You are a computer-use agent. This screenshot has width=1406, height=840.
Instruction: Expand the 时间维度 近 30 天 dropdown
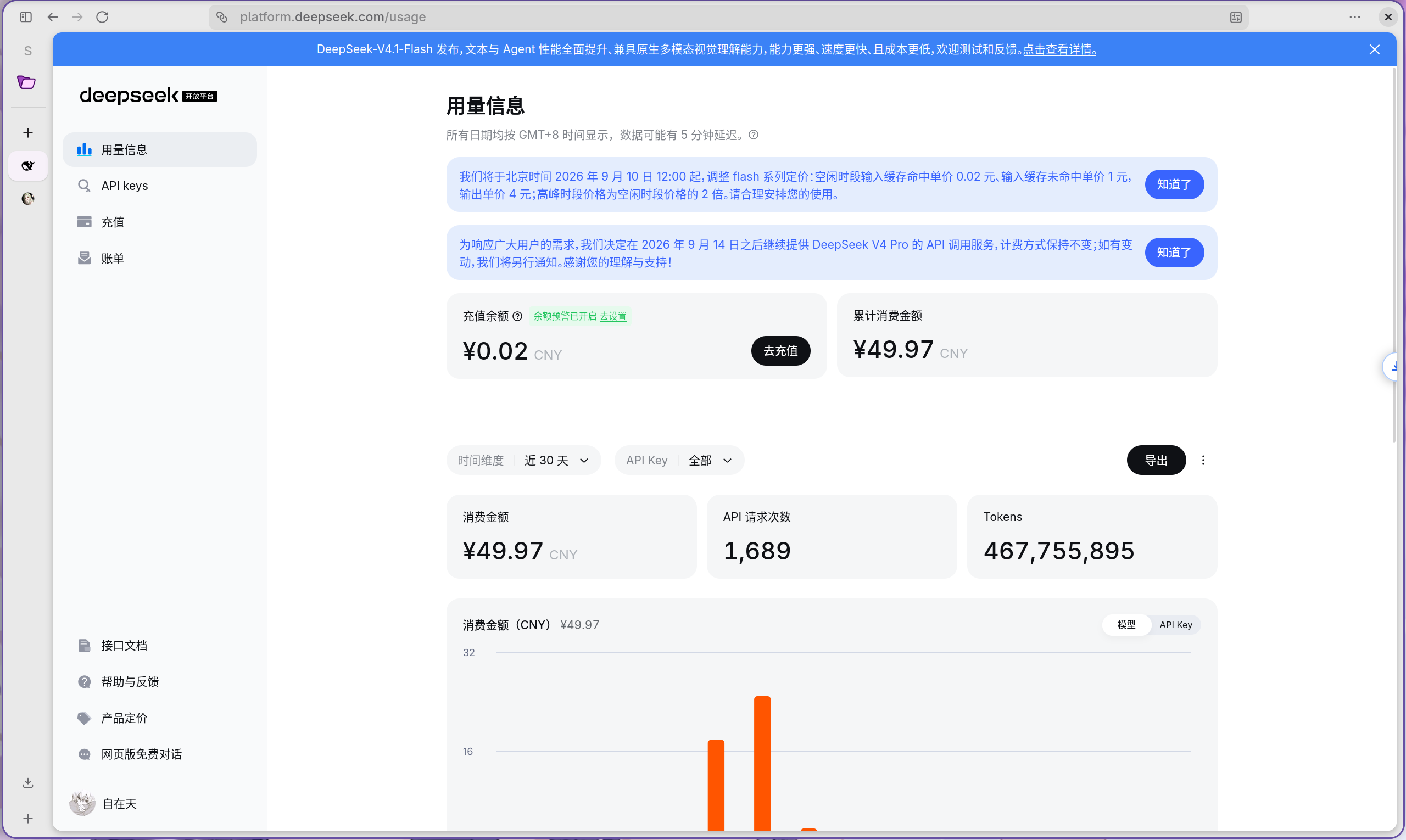(524, 460)
